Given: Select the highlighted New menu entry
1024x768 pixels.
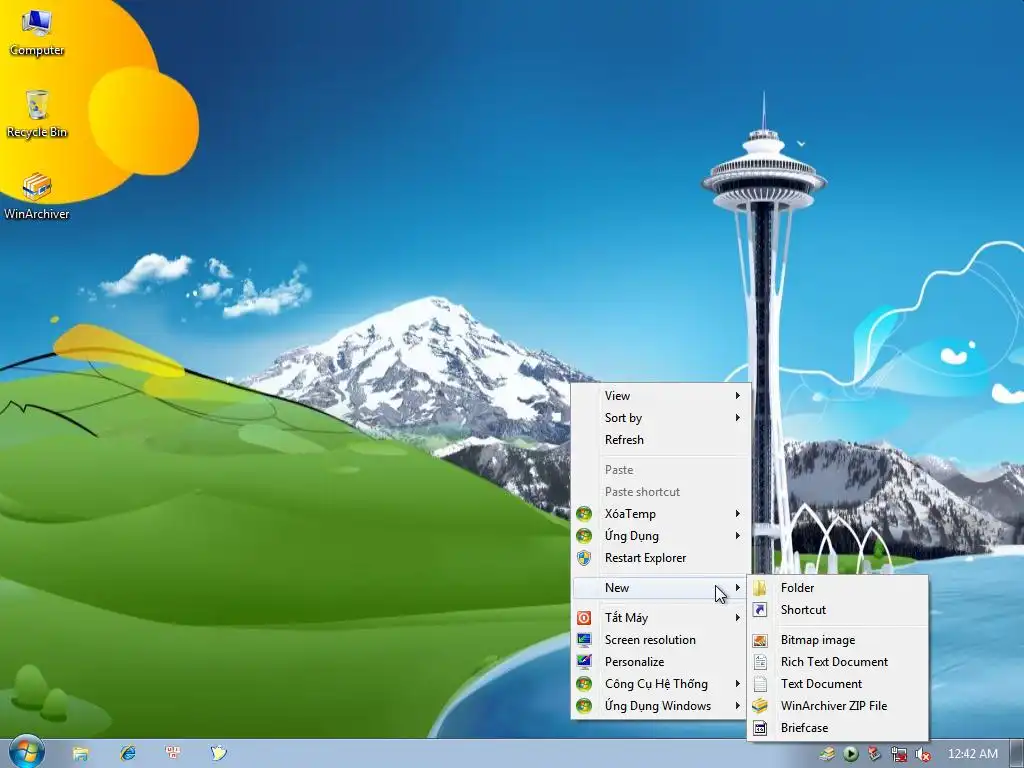Looking at the screenshot, I should (661, 588).
